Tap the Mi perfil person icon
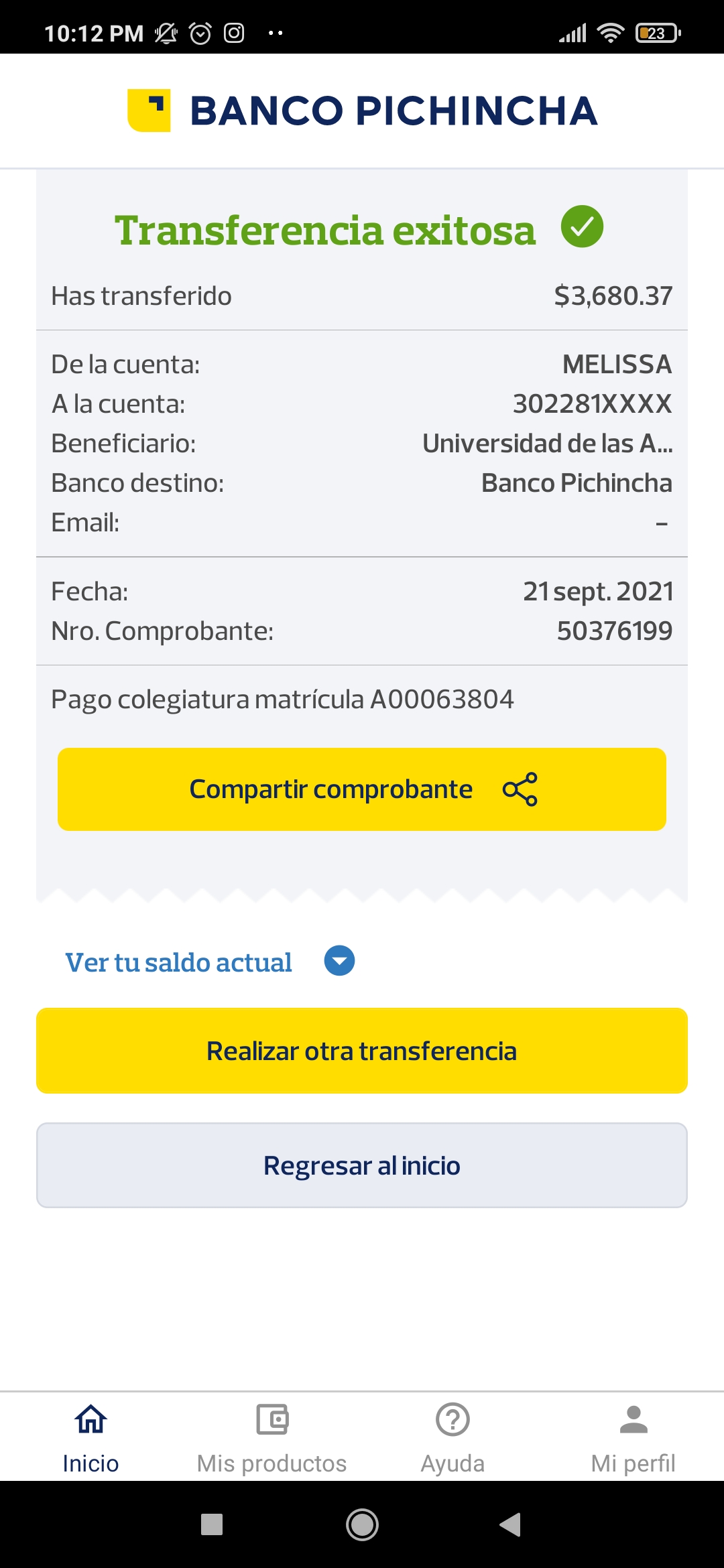 (633, 1419)
